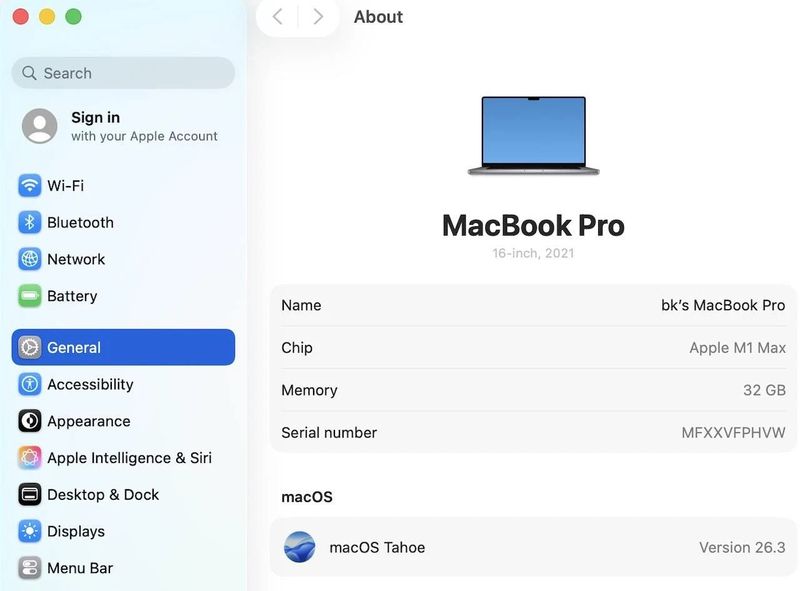Click the Appearance icon
Screen dimensions: 800x591
30,421
